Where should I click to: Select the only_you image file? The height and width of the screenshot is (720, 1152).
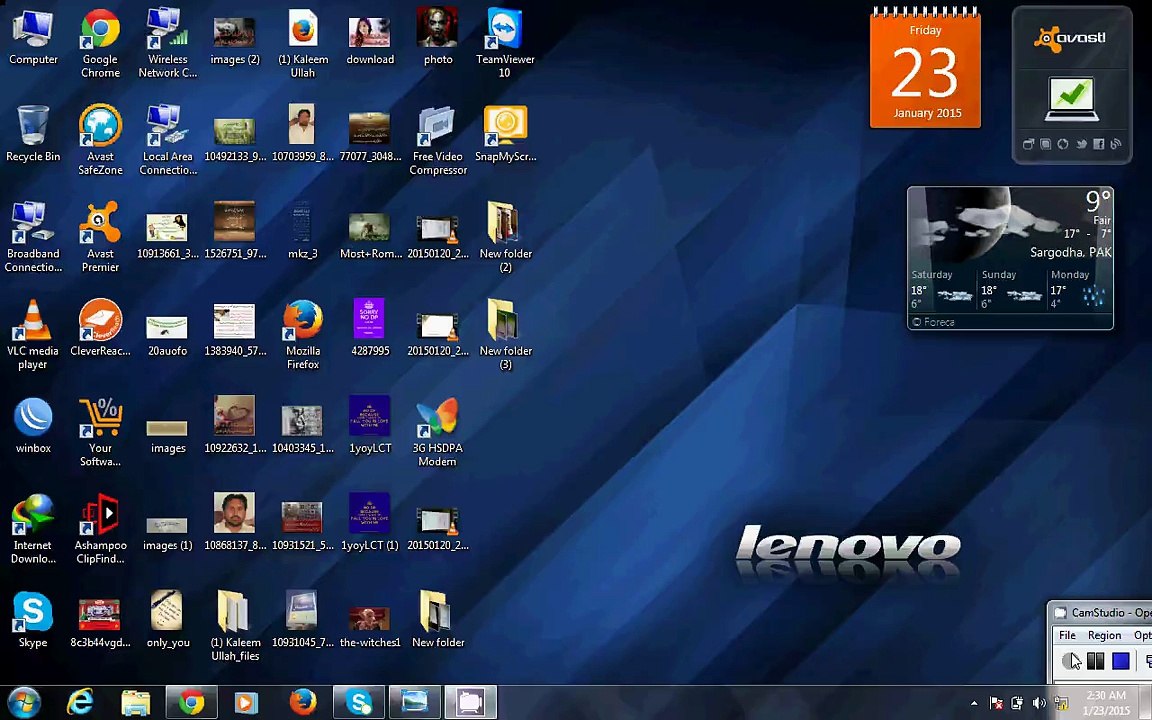click(168, 619)
